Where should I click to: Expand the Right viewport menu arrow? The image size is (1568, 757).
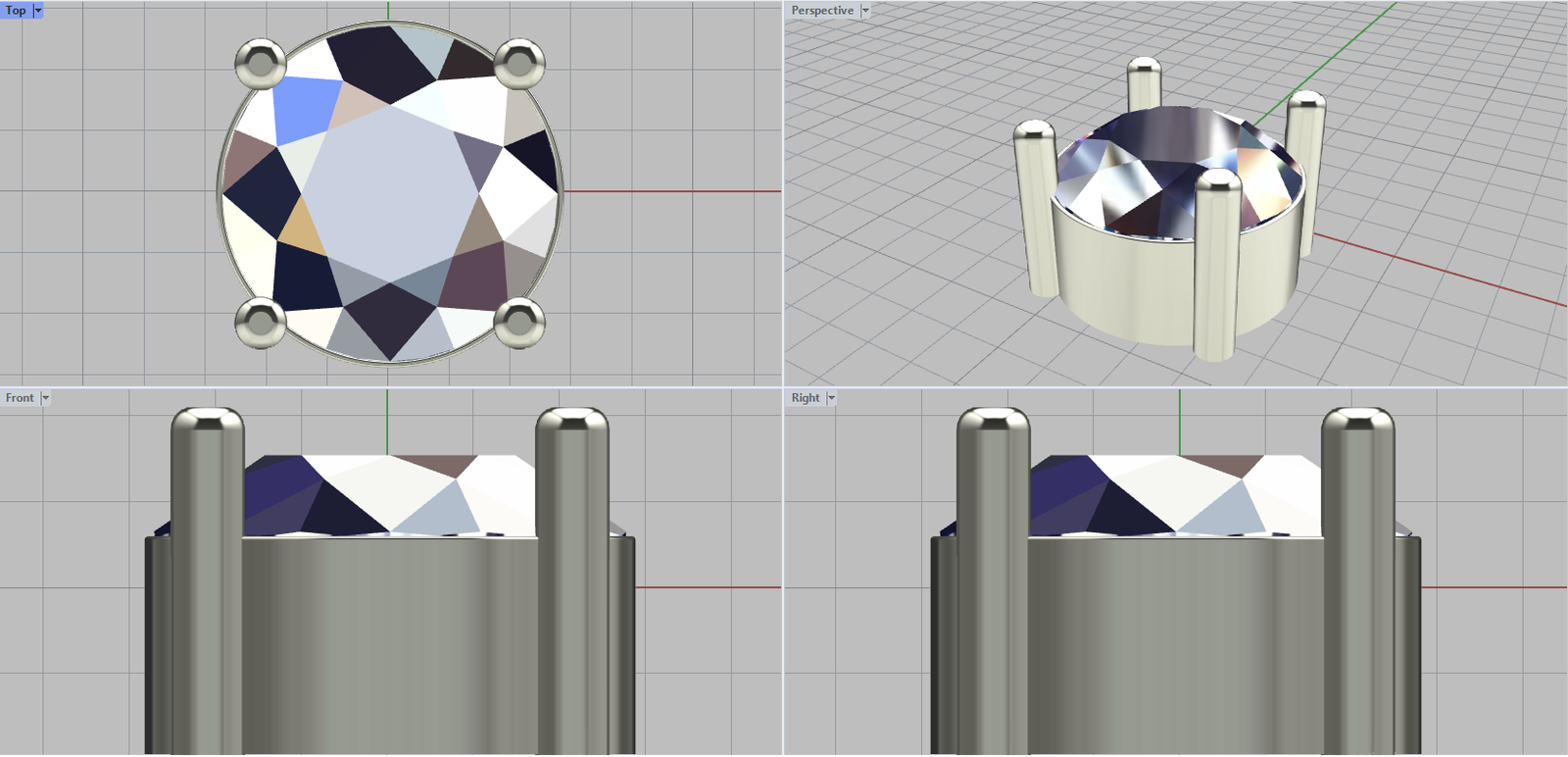831,398
